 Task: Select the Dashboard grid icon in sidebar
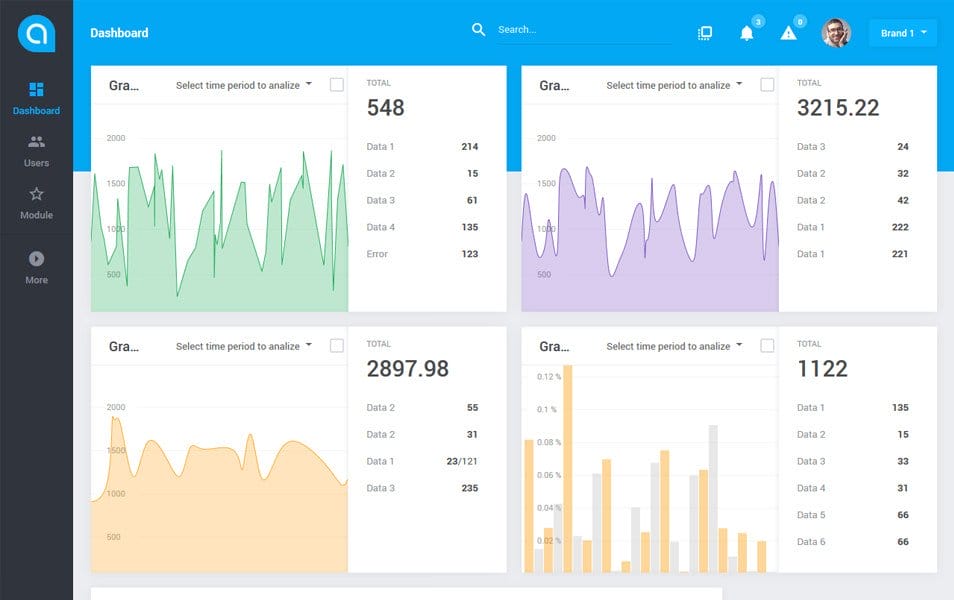click(36, 90)
